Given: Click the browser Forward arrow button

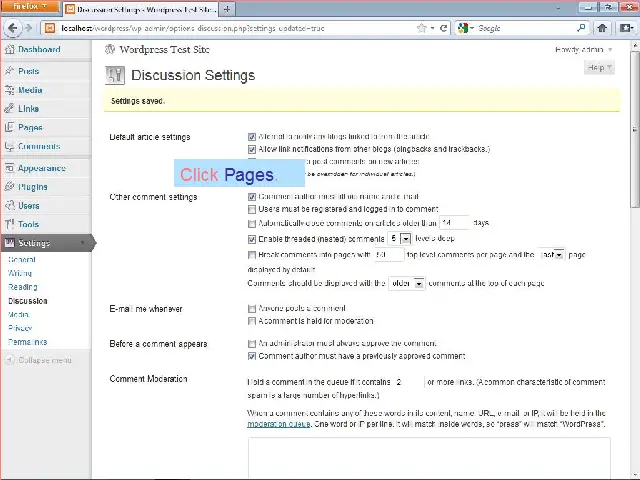Looking at the screenshot, I should pyautogui.click(x=29, y=28).
